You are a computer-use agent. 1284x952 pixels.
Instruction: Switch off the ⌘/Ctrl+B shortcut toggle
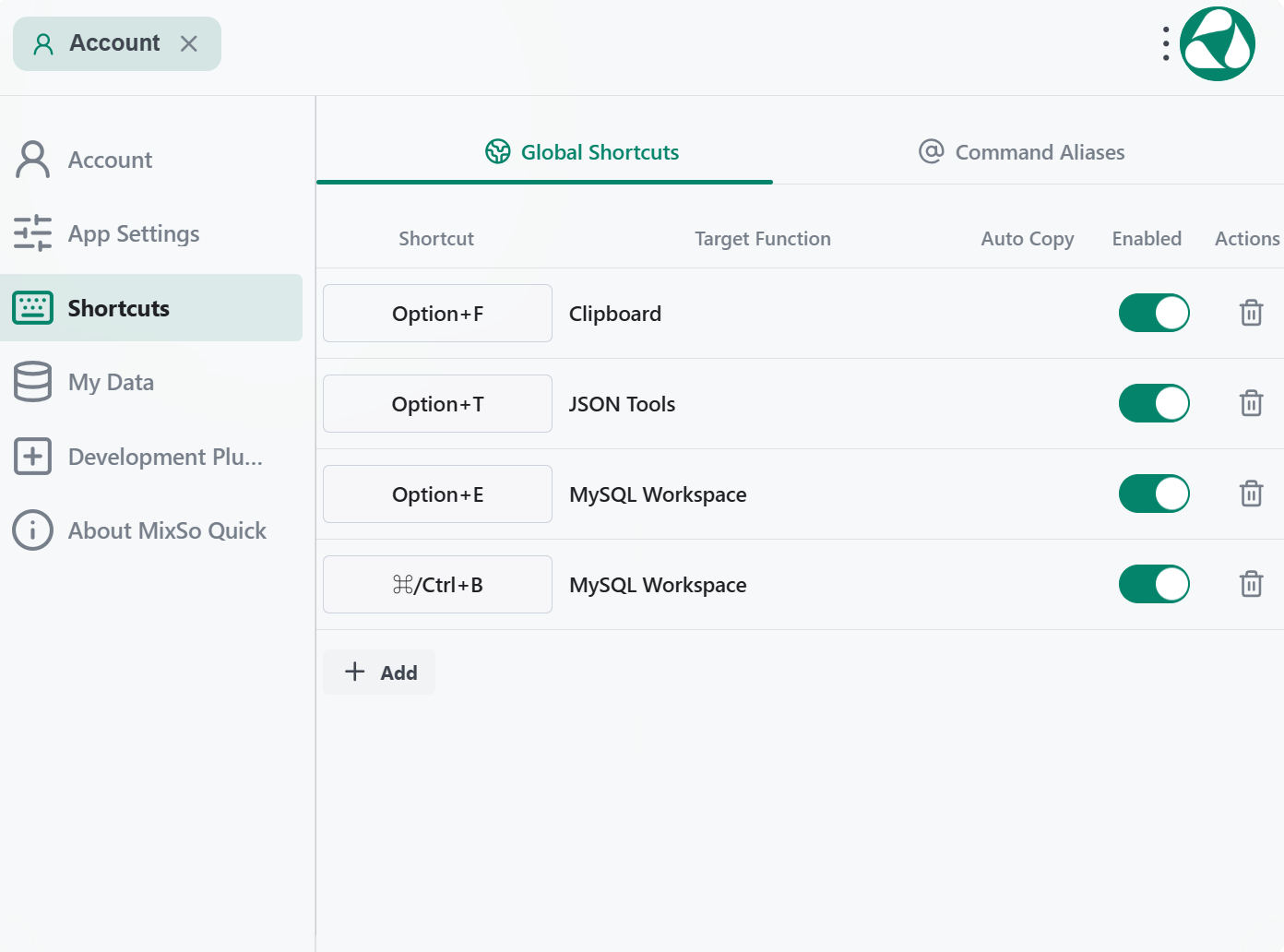click(x=1154, y=584)
